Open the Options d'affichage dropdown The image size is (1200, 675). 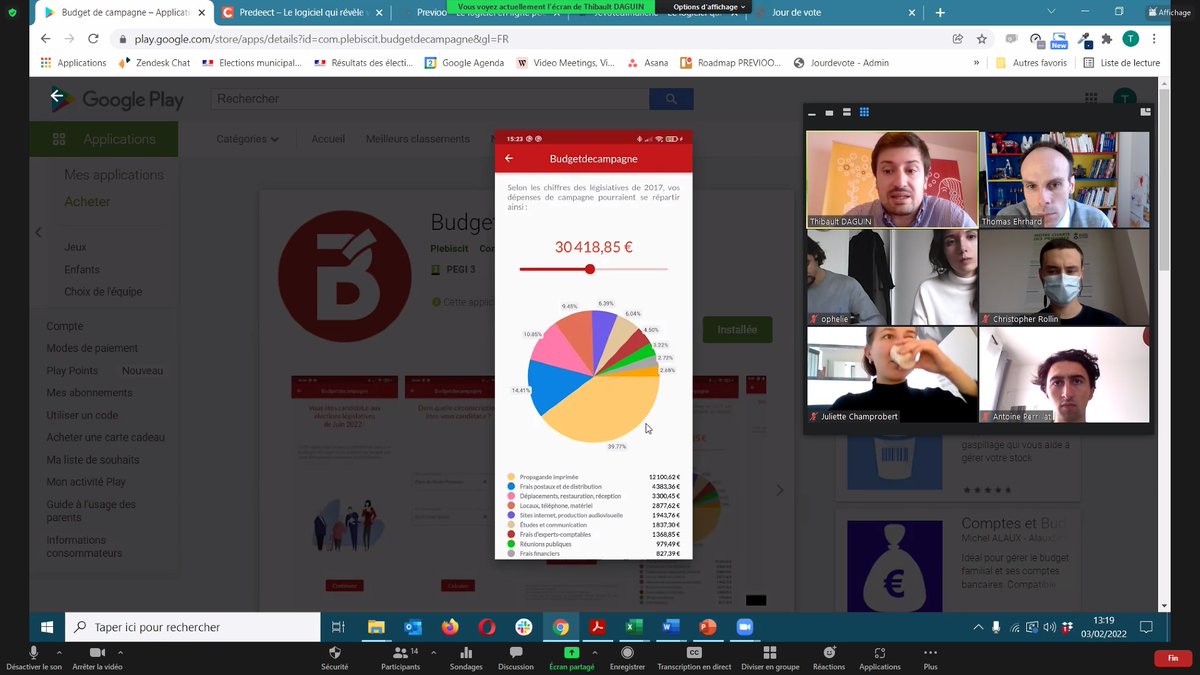[x=710, y=7]
